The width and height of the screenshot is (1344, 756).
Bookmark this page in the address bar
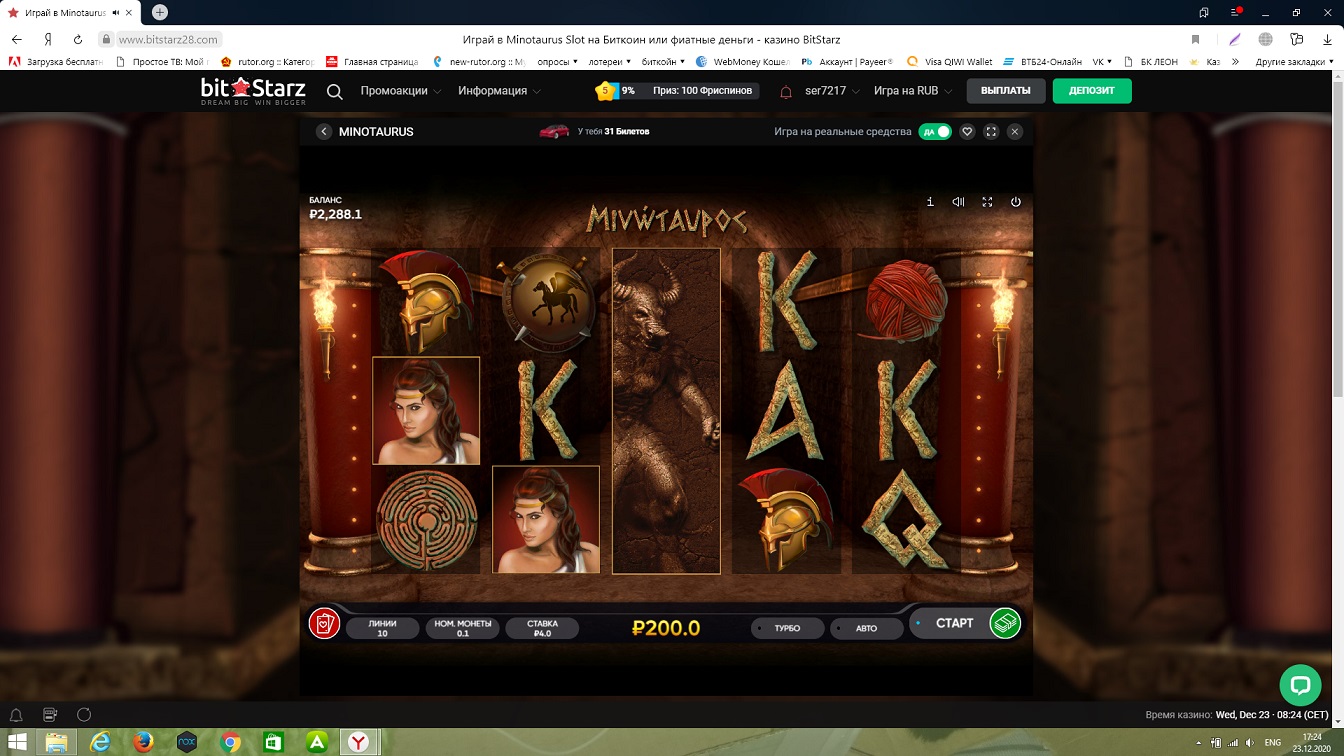click(1195, 39)
